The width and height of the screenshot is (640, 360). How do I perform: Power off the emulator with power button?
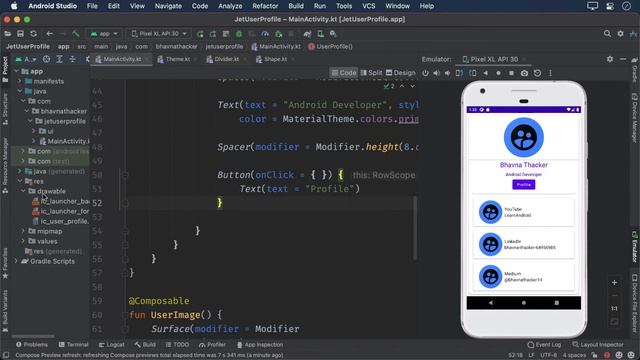click(x=425, y=73)
